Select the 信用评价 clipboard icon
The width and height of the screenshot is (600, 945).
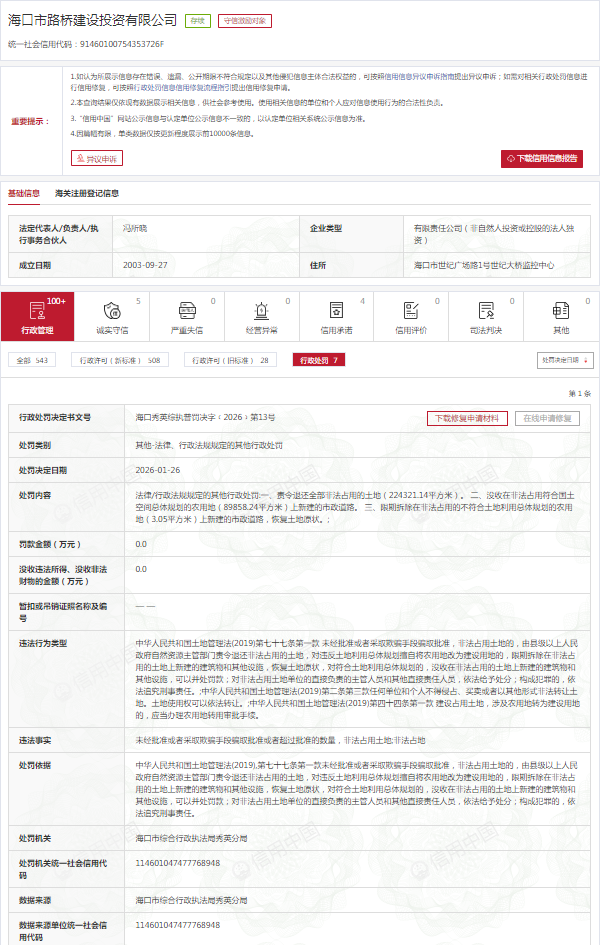click(411, 310)
